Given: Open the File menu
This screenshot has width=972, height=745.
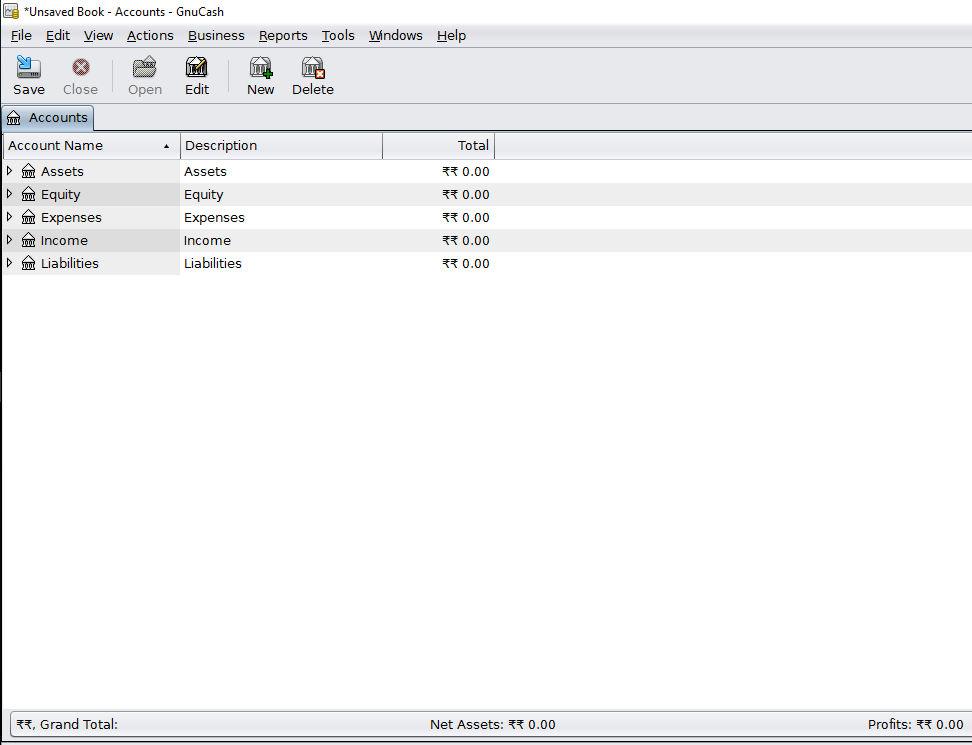Looking at the screenshot, I should pos(21,35).
